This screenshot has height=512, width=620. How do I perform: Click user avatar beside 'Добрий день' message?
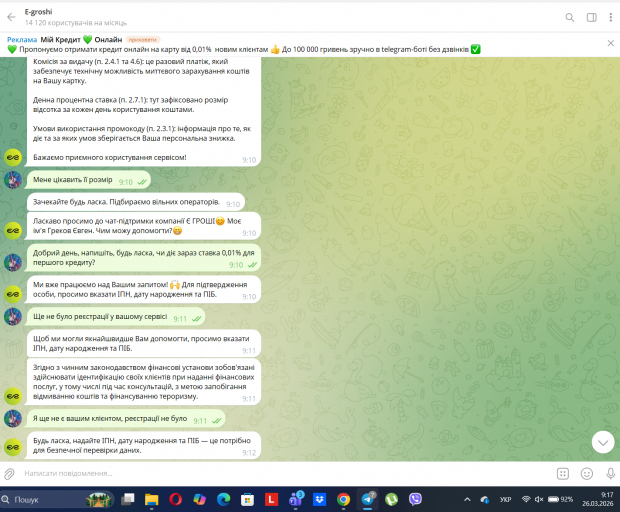point(13,262)
